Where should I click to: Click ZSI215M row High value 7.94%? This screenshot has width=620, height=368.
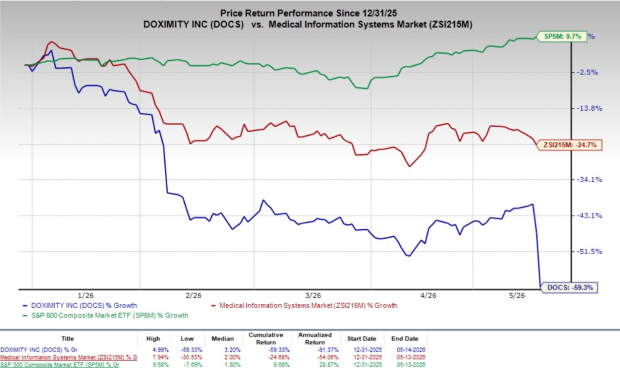tap(162, 357)
